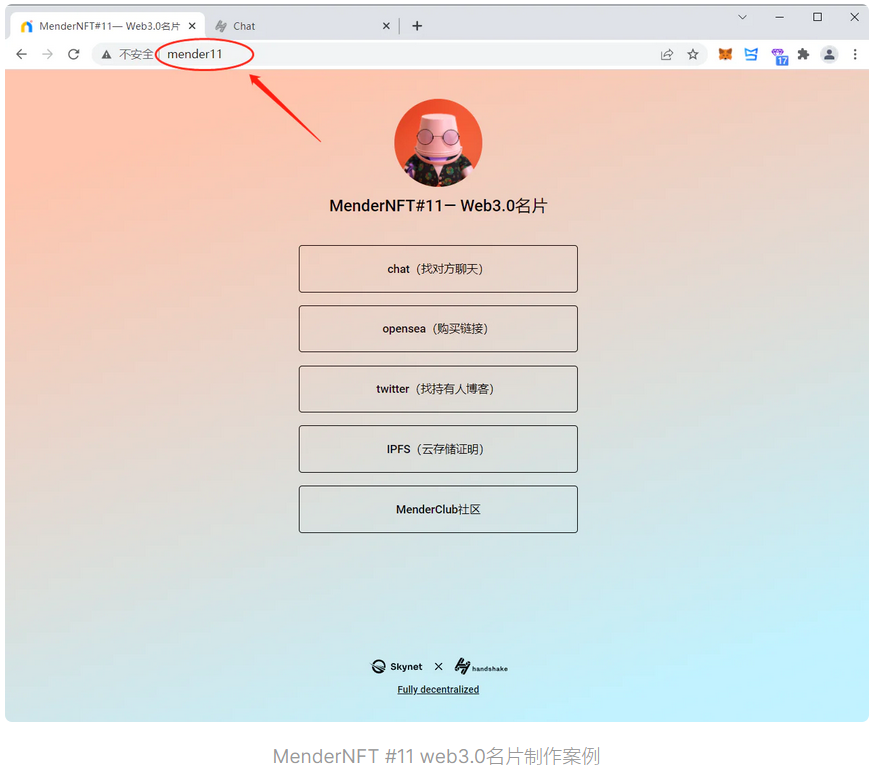Open a new browser tab
The image size is (880, 772).
pyautogui.click(x=417, y=26)
